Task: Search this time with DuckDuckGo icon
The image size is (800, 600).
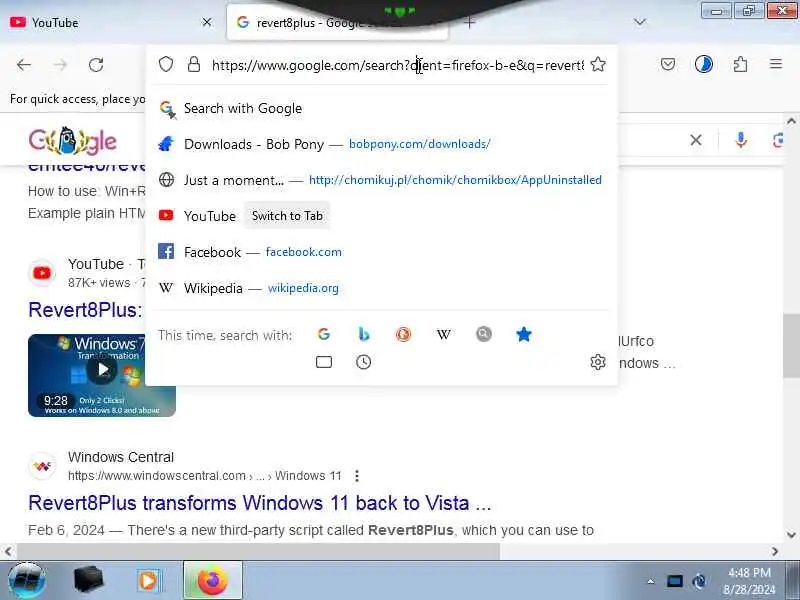Action: pos(404,334)
